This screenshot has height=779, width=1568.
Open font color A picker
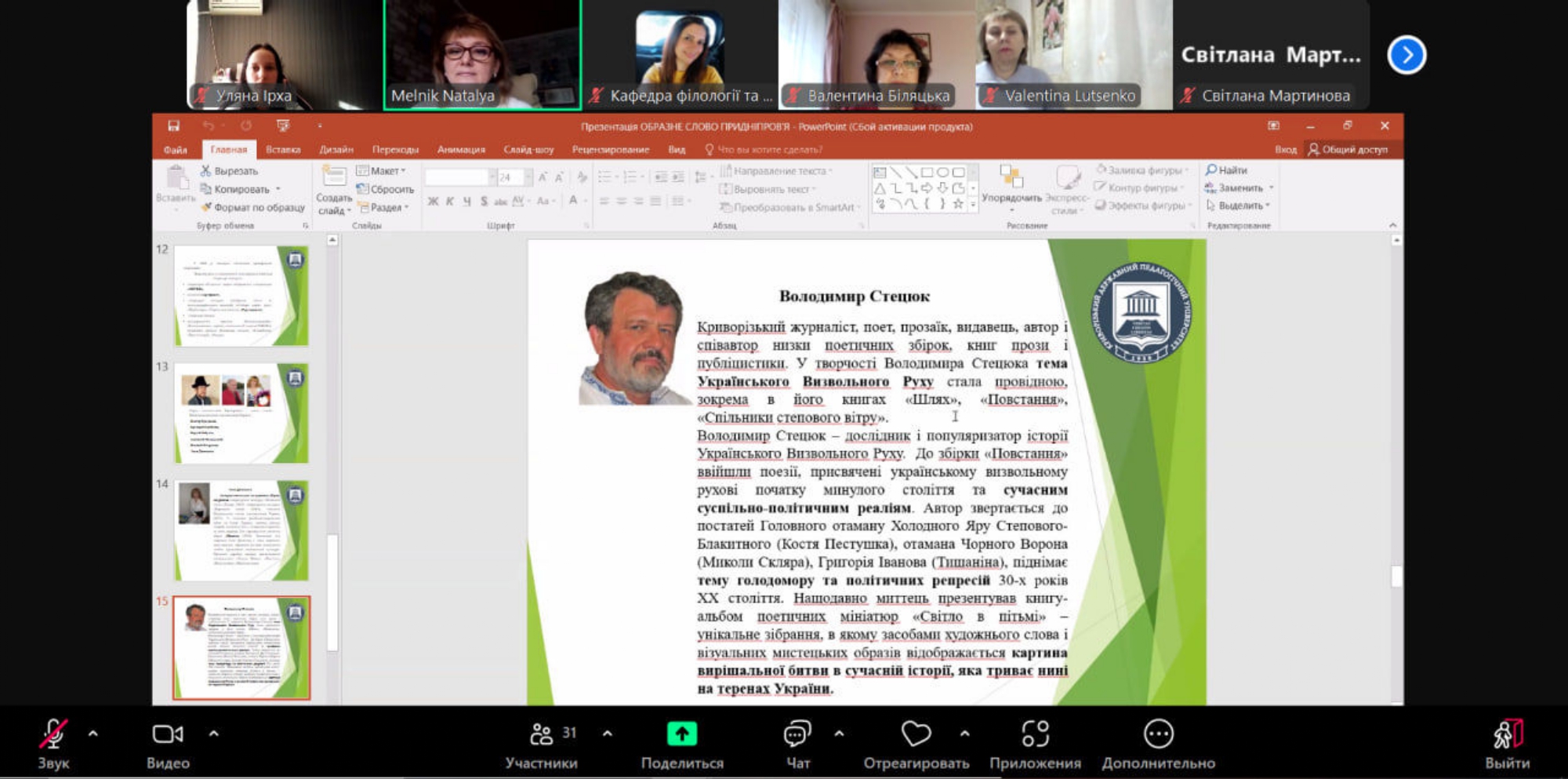pyautogui.click(x=574, y=201)
